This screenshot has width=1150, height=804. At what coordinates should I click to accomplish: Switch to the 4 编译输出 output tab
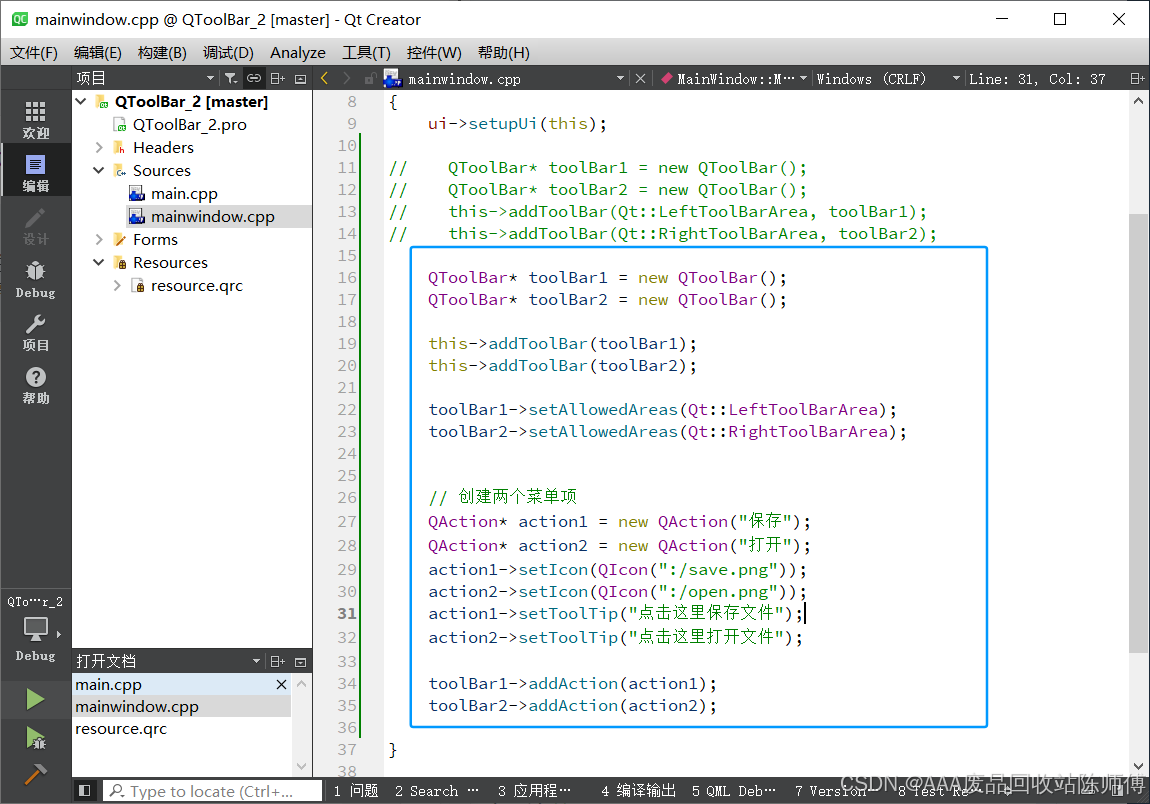pyautogui.click(x=637, y=790)
